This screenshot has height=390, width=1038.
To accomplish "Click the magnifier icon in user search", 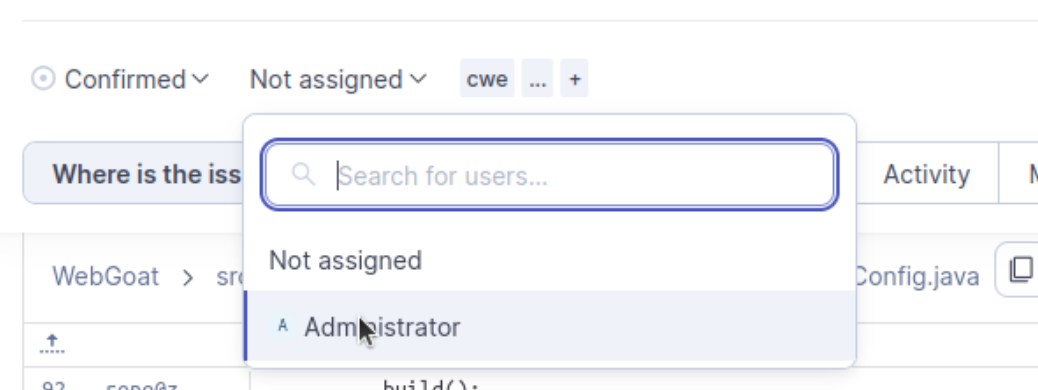I will click(303, 175).
